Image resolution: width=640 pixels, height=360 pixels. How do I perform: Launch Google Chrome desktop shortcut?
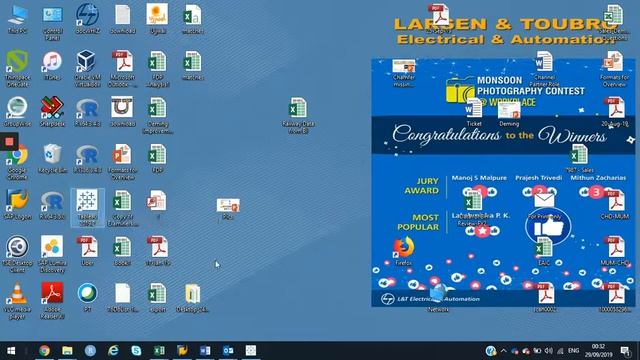pyautogui.click(x=17, y=162)
